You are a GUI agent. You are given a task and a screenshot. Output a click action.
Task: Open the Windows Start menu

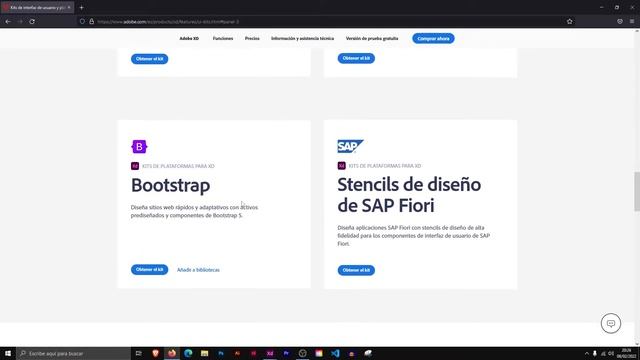pos(8,353)
